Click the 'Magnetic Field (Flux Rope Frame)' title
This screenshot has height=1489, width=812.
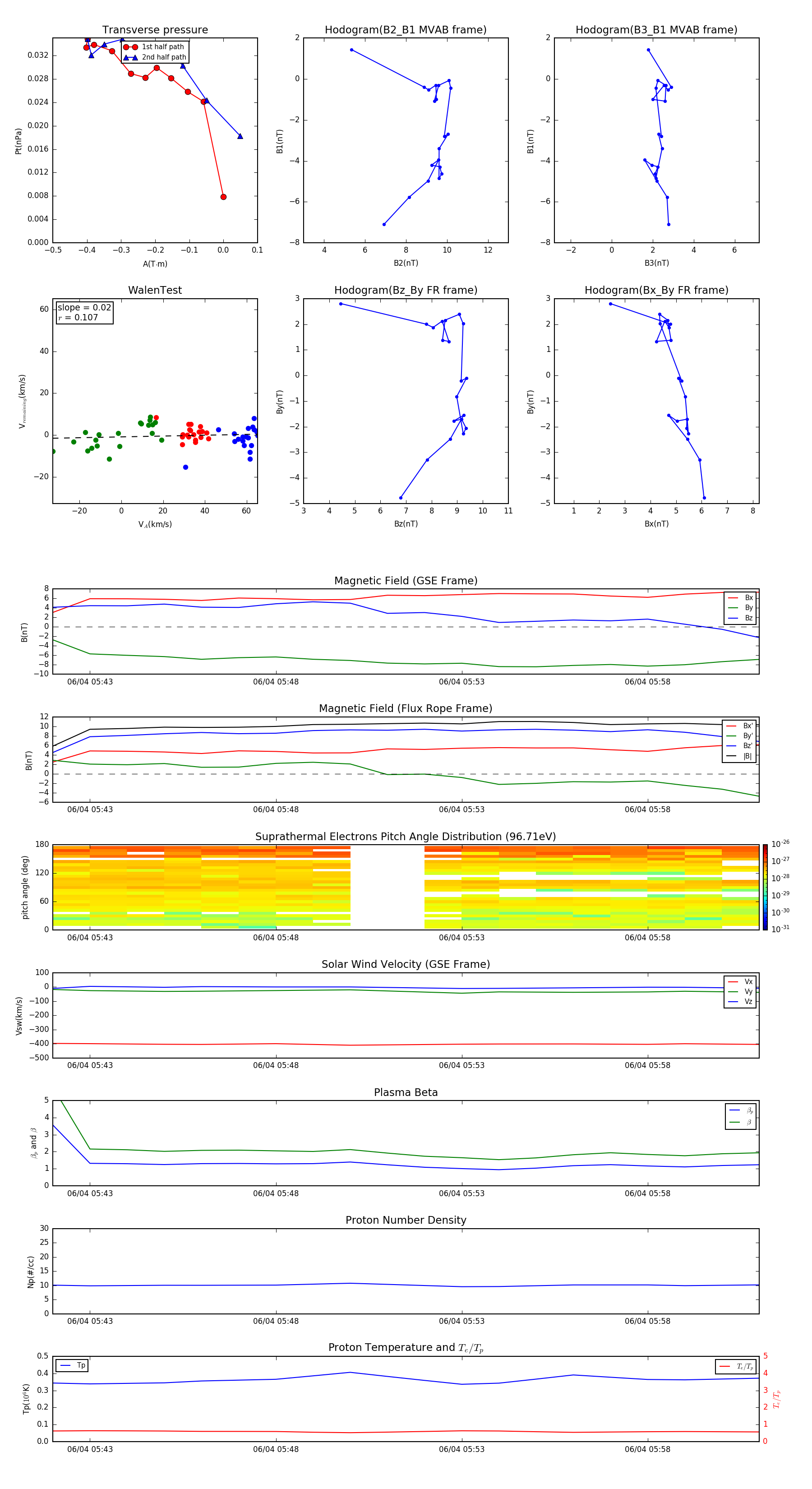[406, 709]
